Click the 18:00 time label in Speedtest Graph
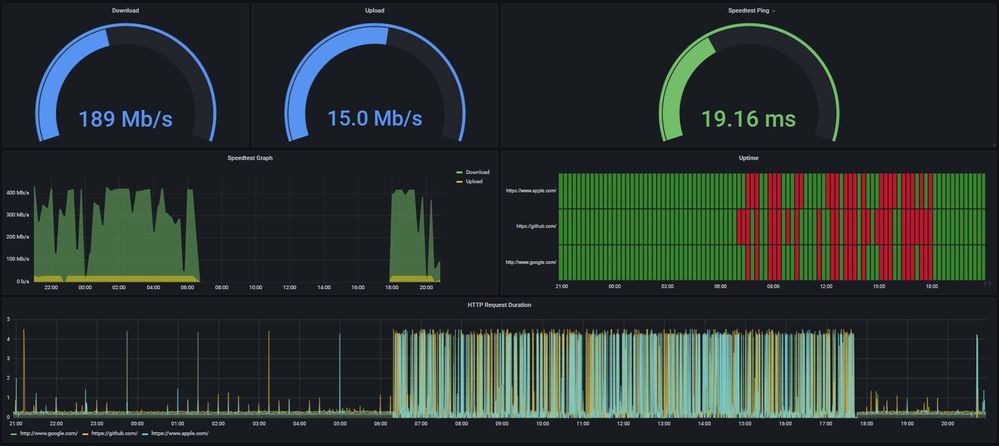The image size is (999, 446). click(x=392, y=288)
